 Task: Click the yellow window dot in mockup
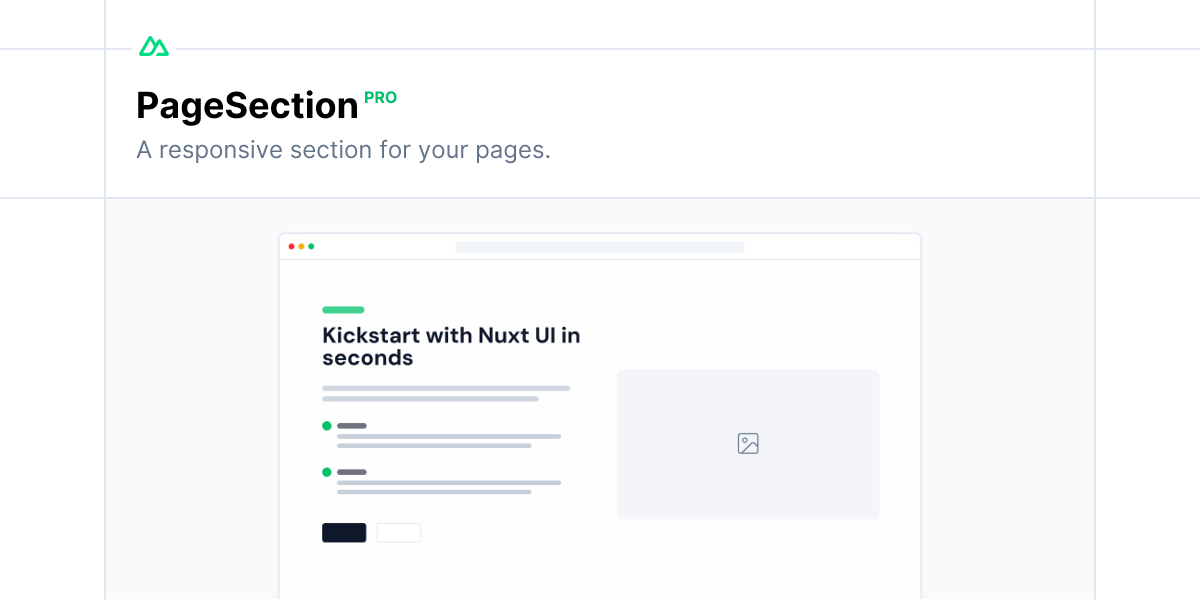(x=301, y=246)
